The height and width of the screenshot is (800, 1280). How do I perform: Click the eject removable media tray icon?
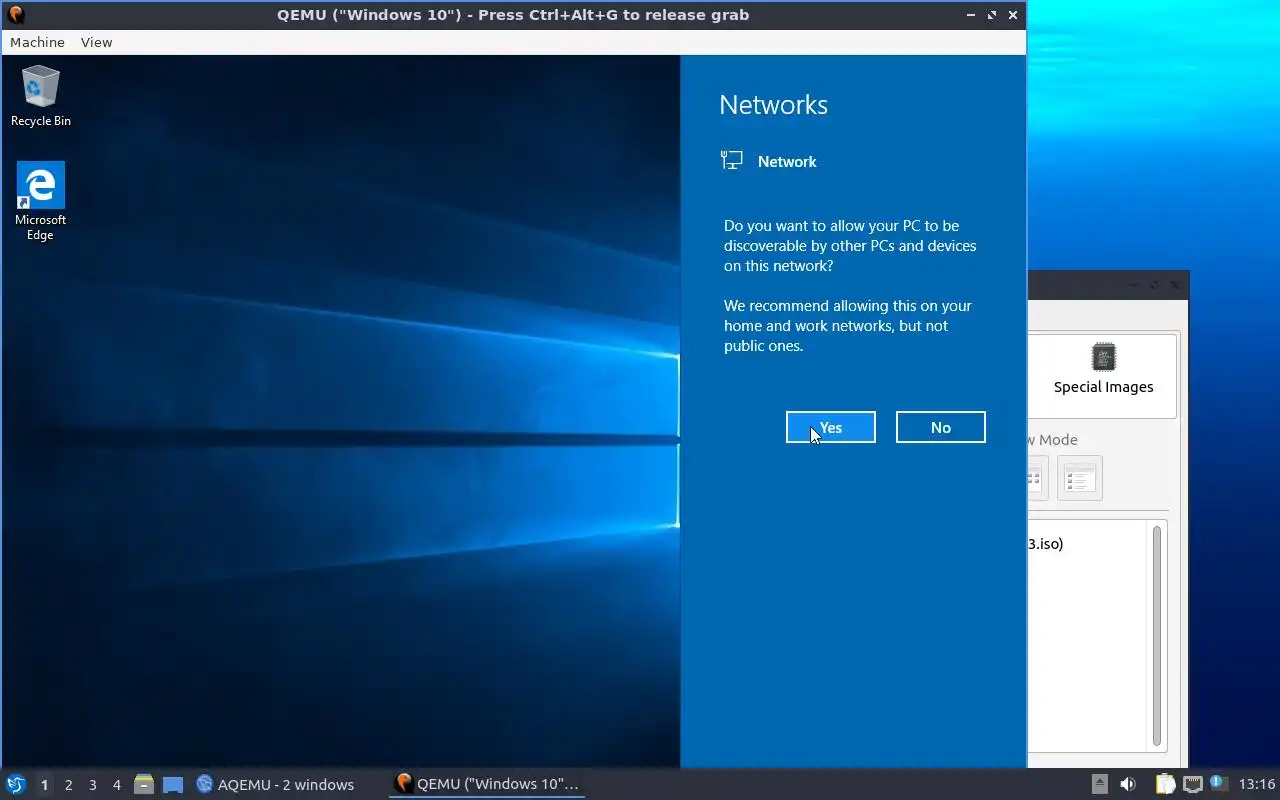pyautogui.click(x=1099, y=784)
